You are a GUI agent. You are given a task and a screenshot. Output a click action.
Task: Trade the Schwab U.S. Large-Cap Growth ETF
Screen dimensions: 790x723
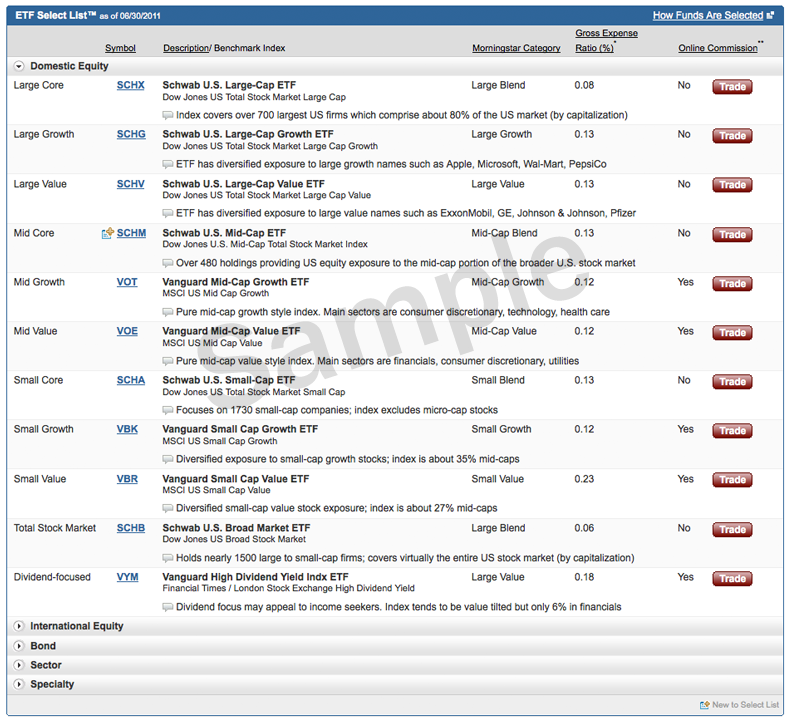[x=732, y=136]
